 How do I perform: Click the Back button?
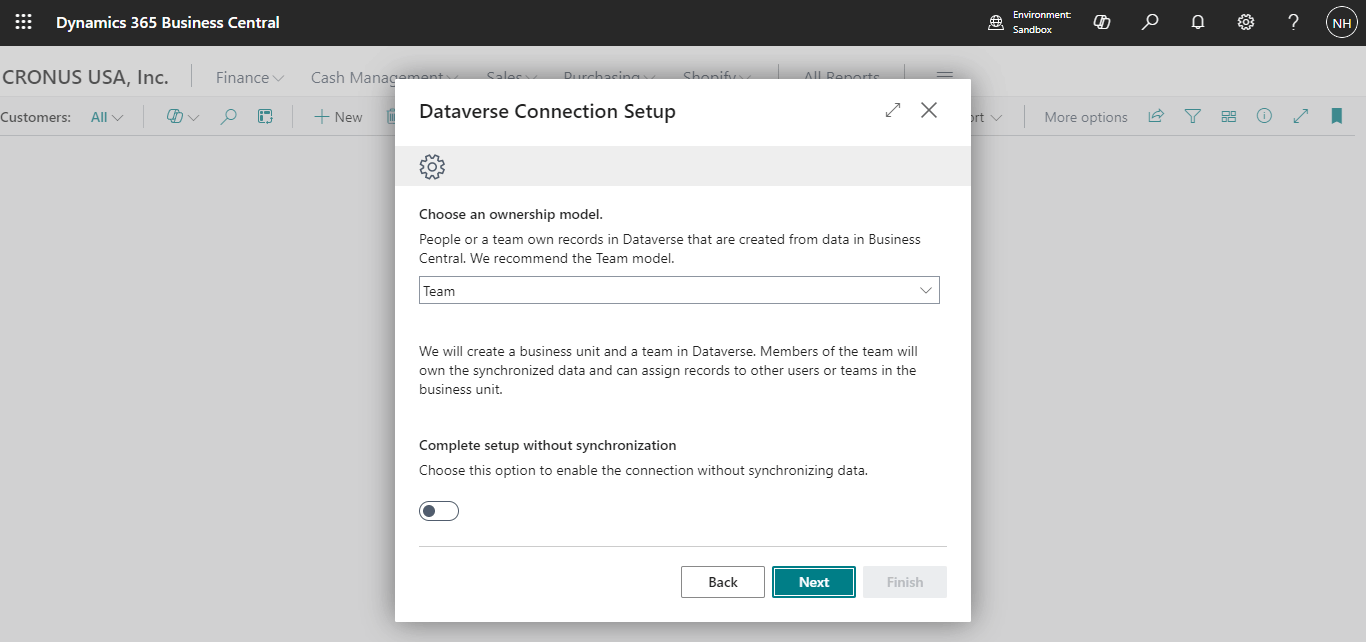[x=723, y=582]
